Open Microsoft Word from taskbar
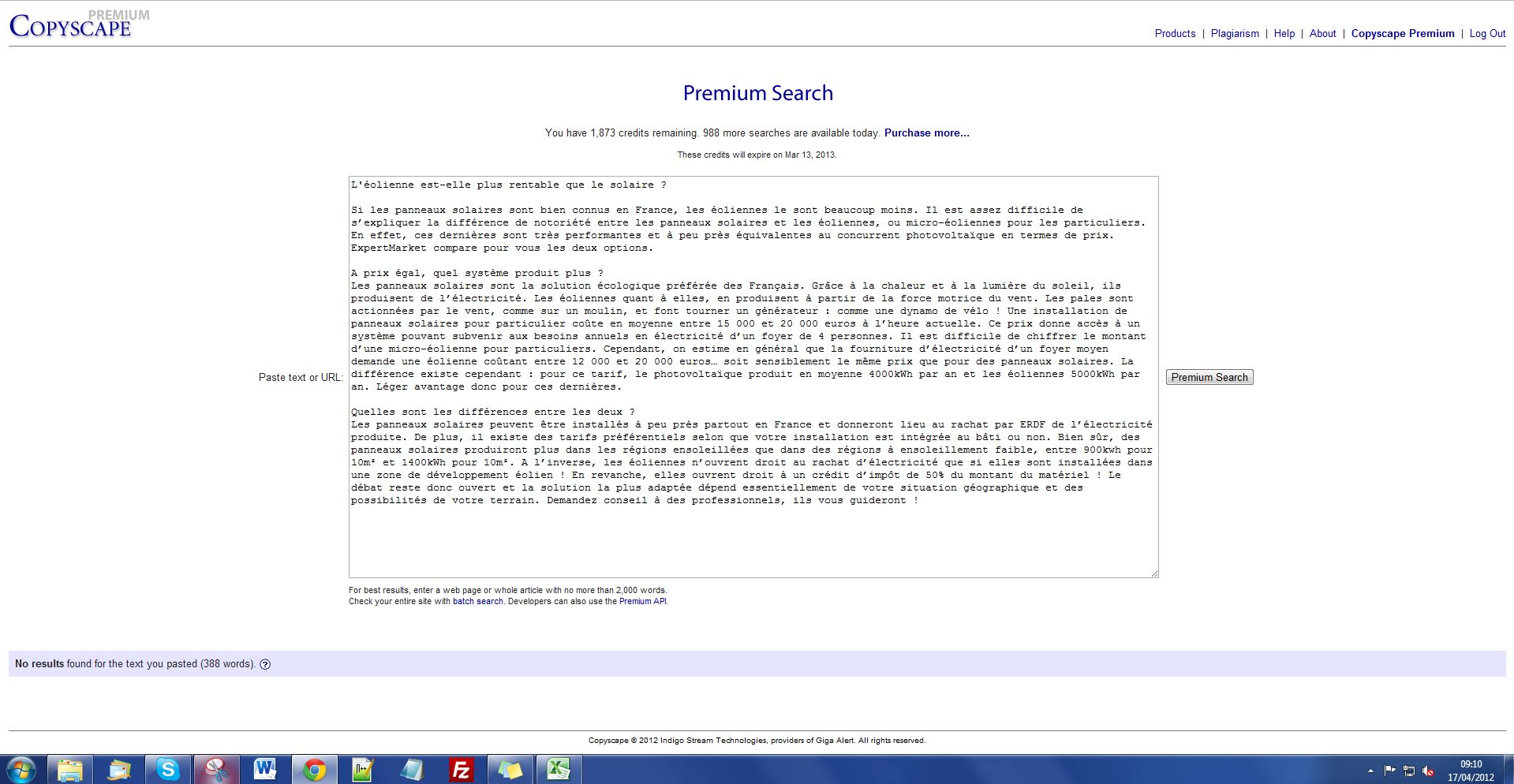 pos(265,769)
